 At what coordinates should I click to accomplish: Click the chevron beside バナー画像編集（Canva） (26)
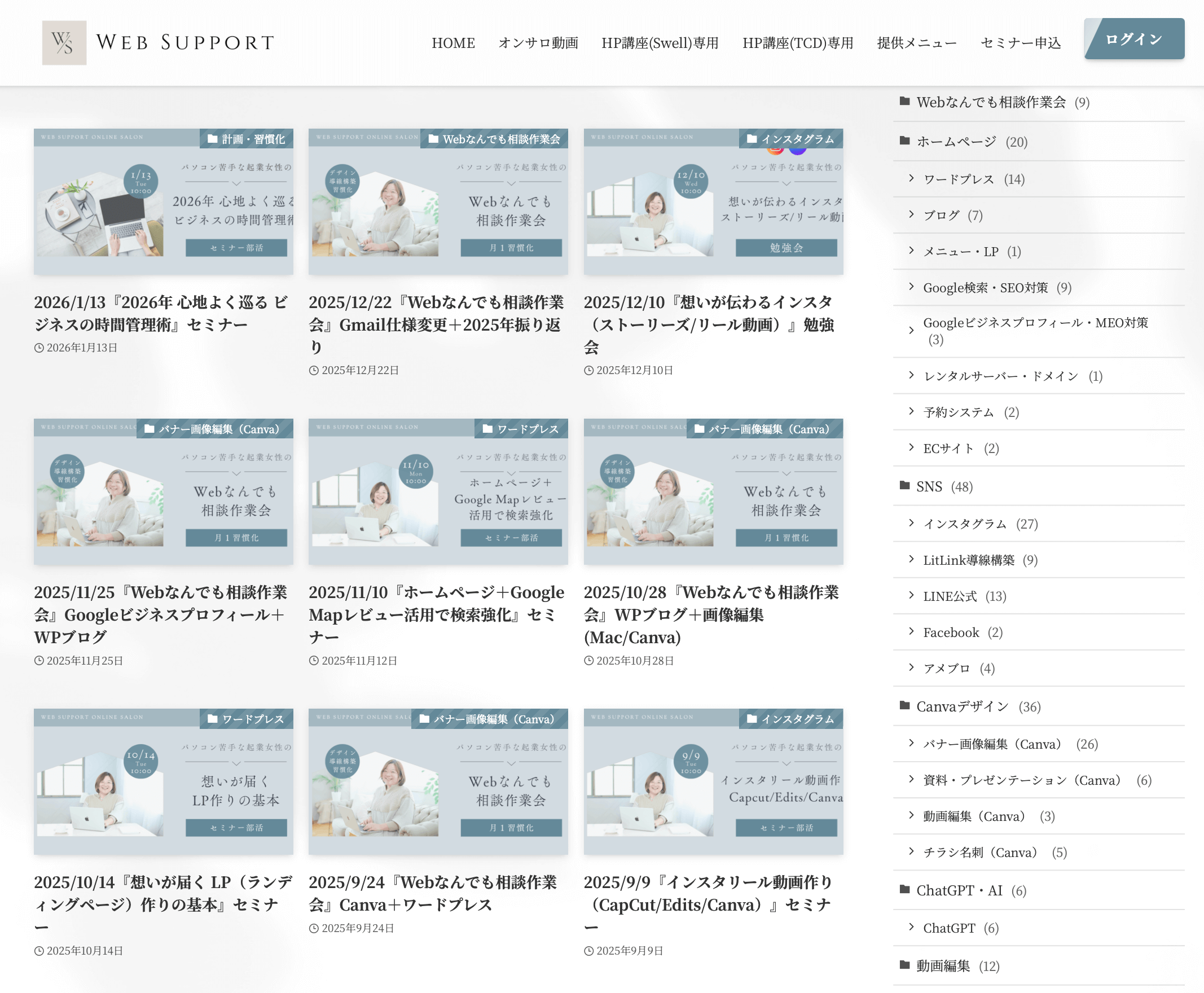(x=911, y=743)
